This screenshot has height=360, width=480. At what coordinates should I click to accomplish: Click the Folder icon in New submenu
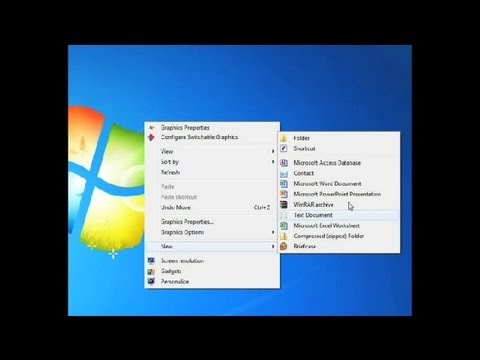(284, 138)
